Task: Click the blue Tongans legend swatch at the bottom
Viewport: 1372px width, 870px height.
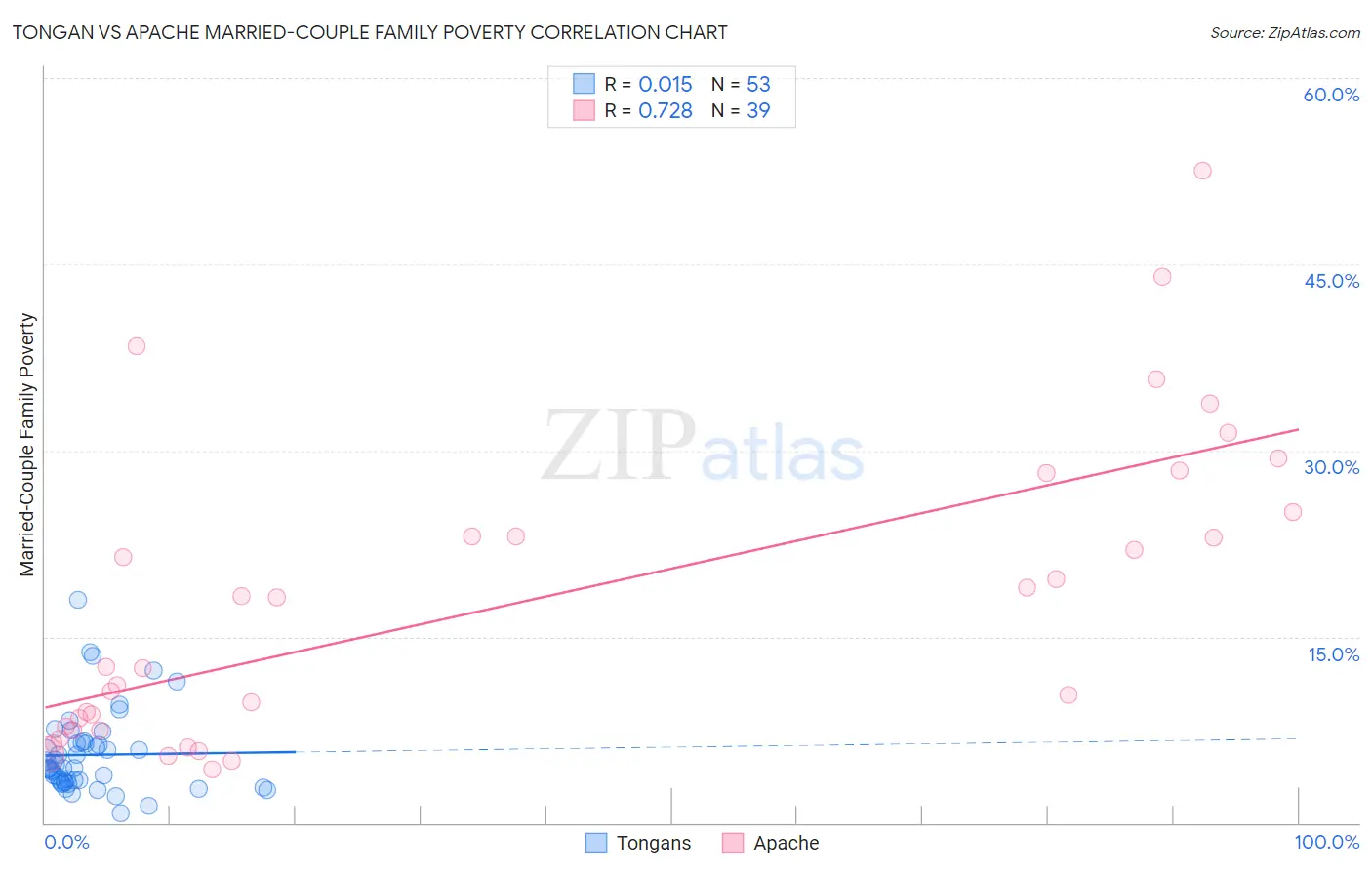Action: coord(596,843)
